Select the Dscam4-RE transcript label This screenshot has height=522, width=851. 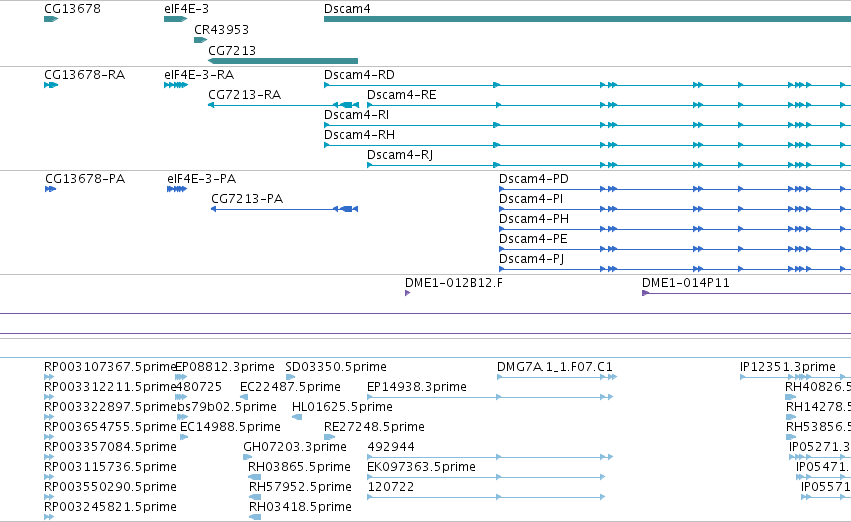pos(402,95)
